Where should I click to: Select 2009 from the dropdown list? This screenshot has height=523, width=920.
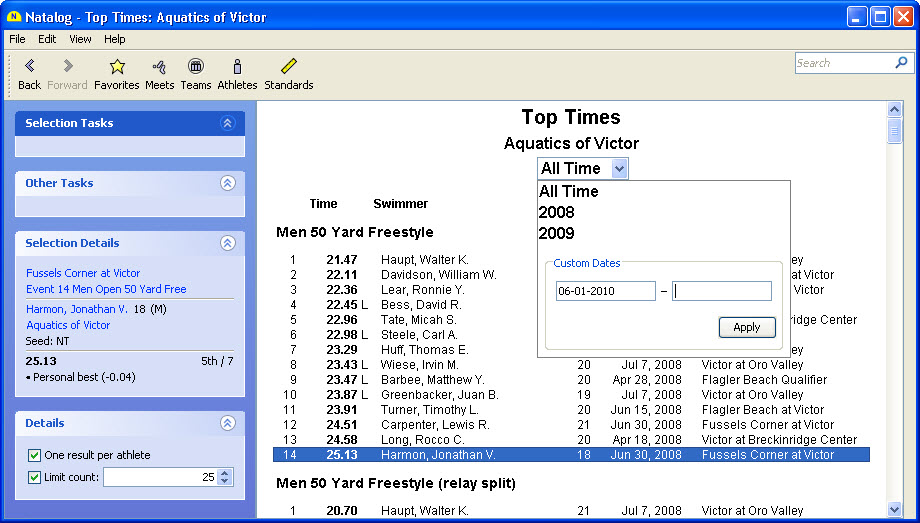557,234
